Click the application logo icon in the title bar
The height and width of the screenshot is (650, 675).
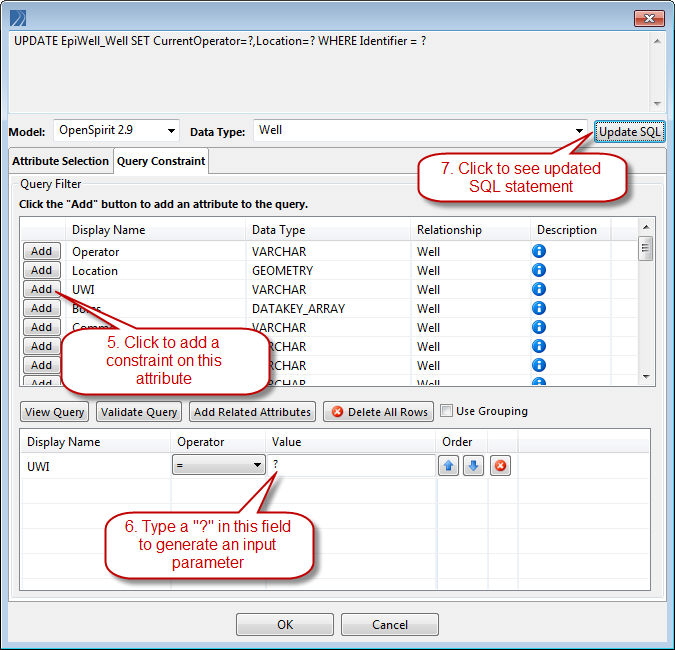pyautogui.click(x=18, y=18)
